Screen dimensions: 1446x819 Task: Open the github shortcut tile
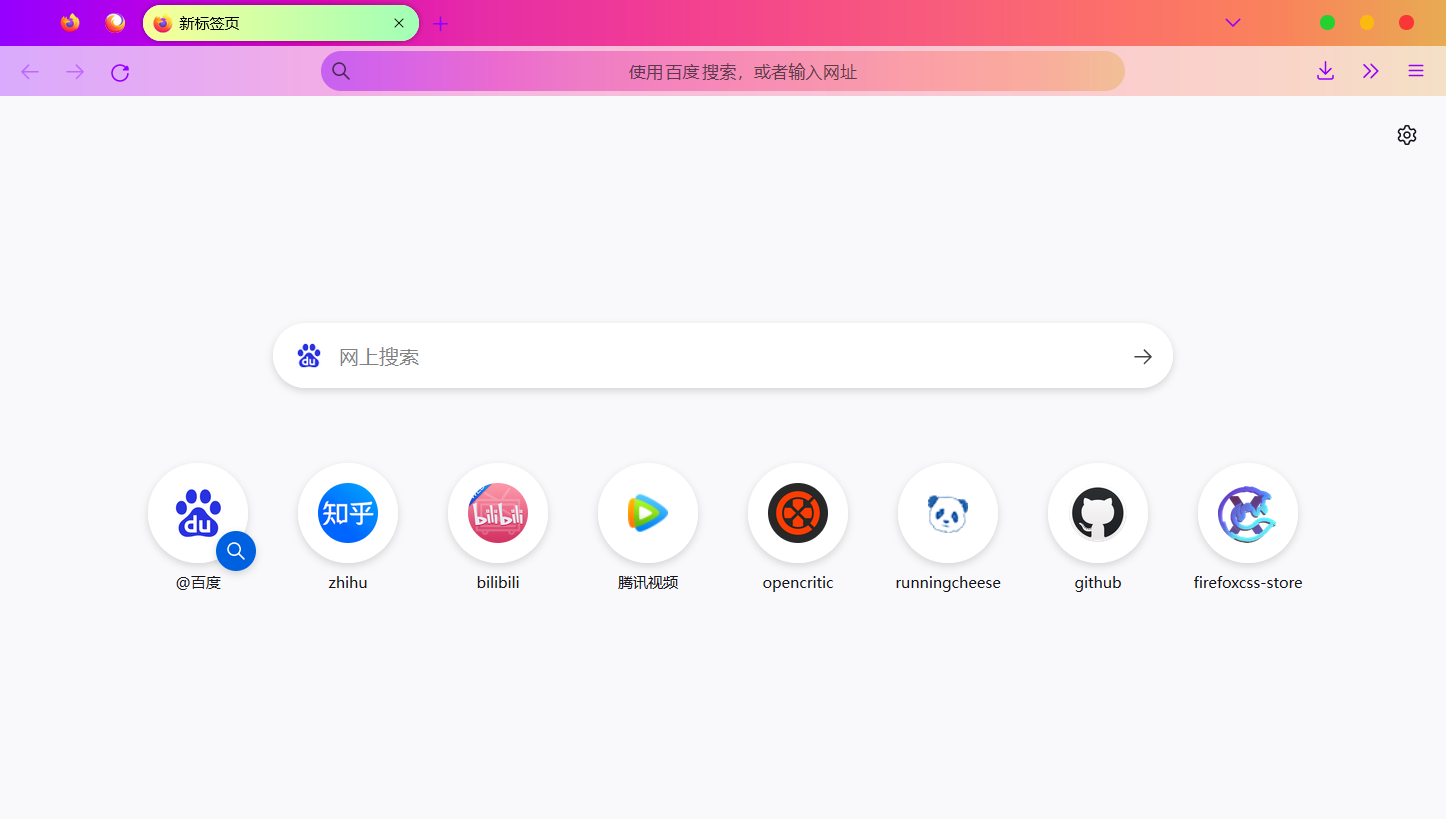coord(1098,513)
